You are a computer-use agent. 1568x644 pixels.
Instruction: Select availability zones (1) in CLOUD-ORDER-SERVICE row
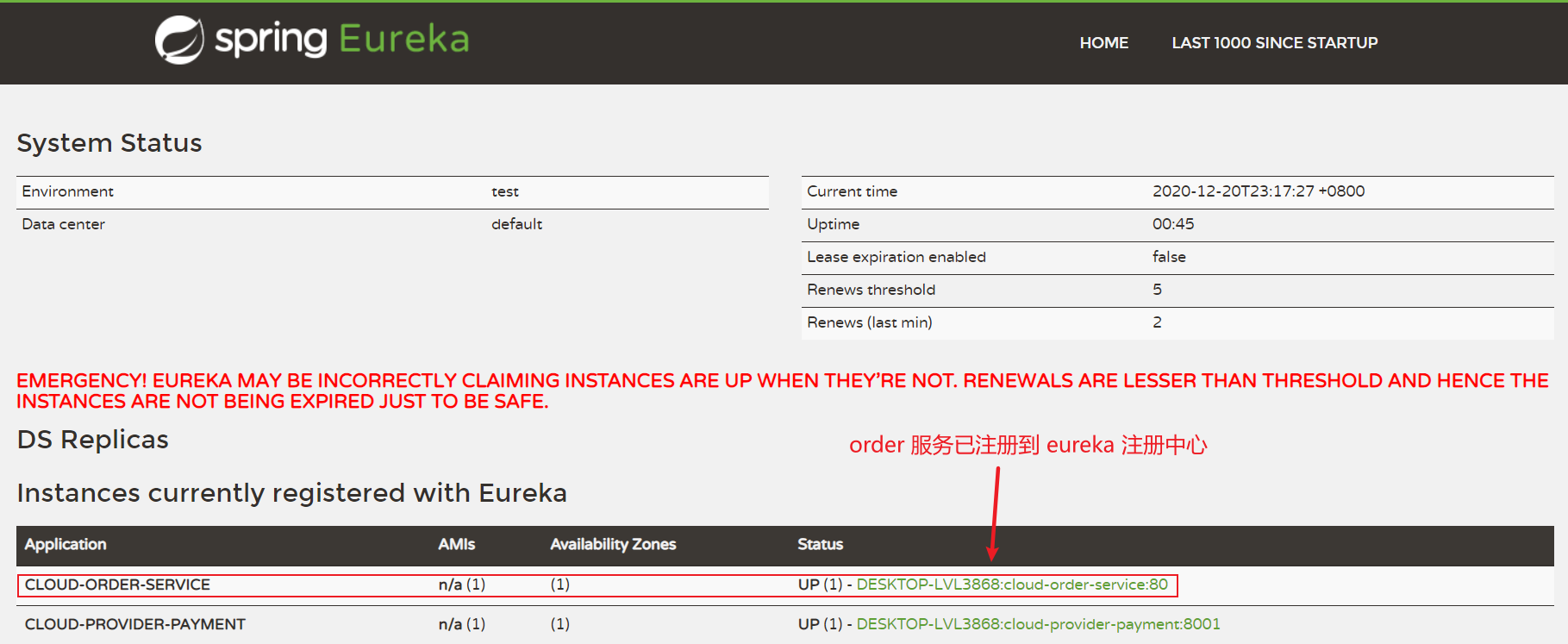pos(560,585)
